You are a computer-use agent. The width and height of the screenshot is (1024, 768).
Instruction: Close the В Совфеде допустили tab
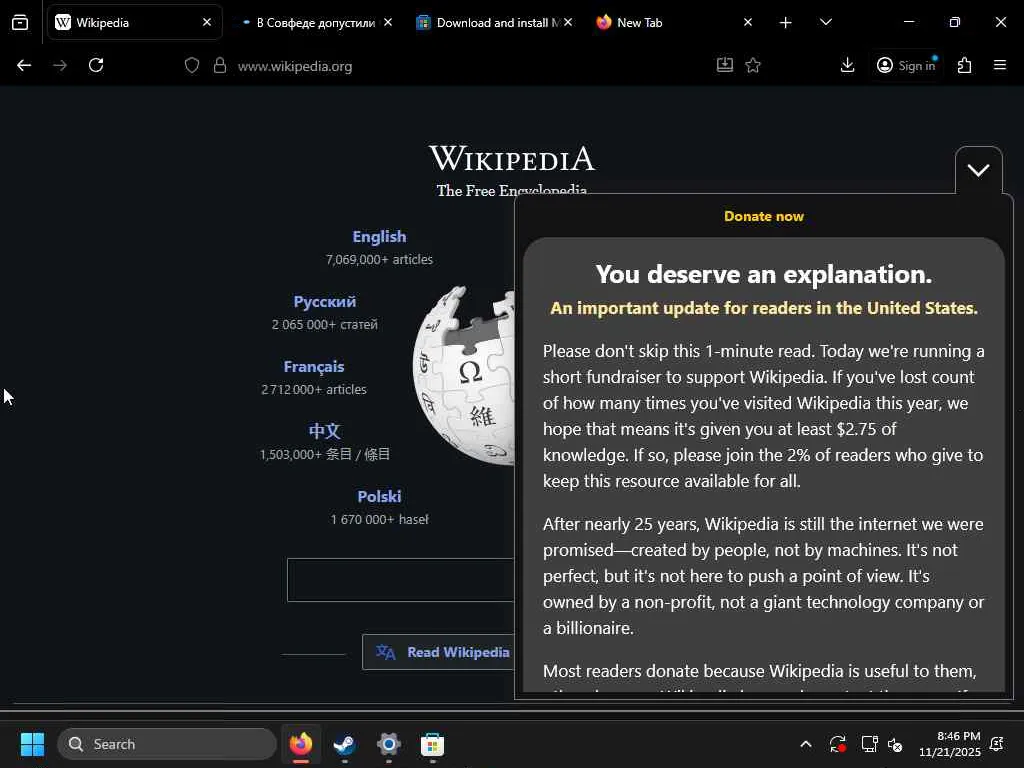388,22
